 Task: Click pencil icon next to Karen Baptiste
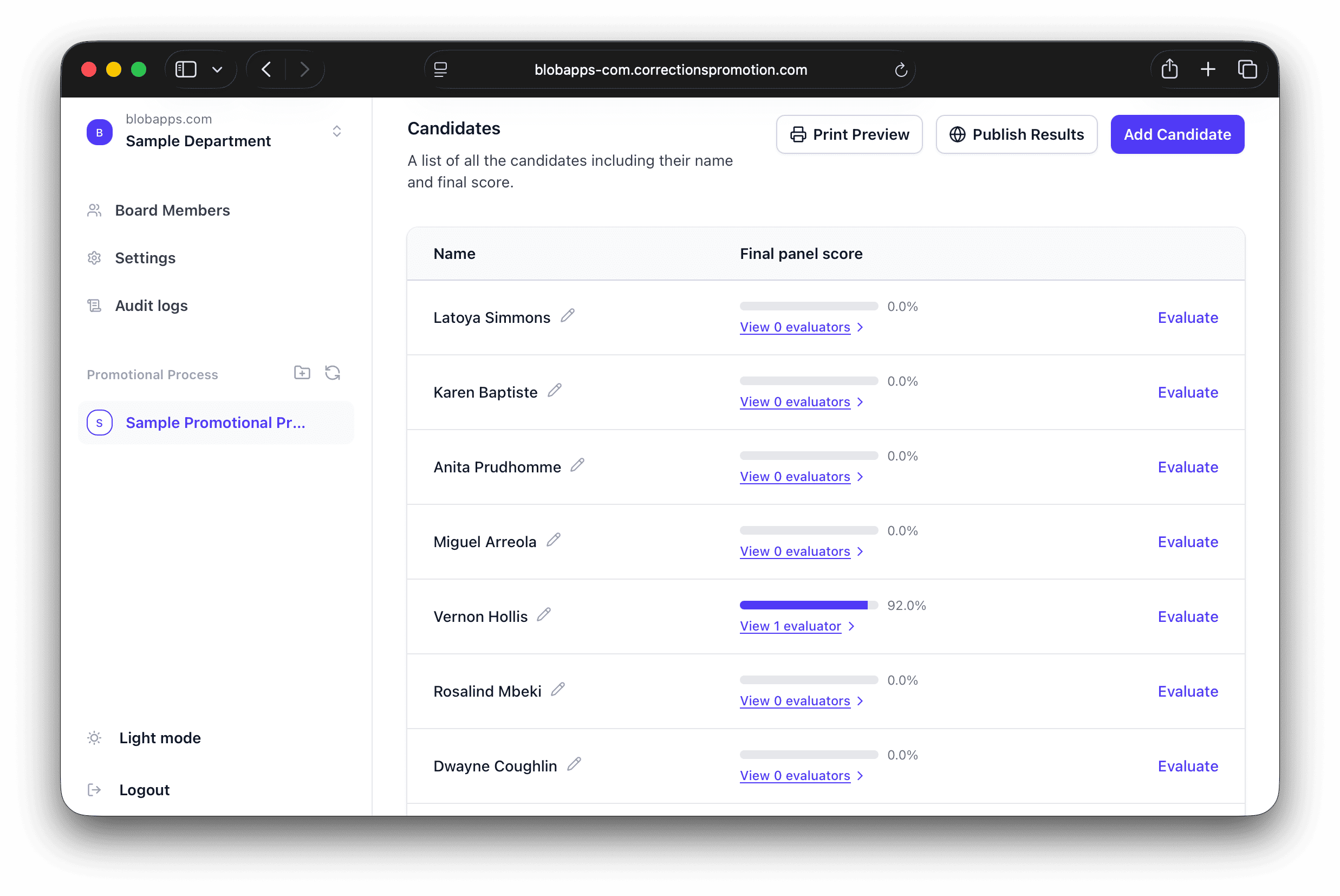[x=555, y=390]
